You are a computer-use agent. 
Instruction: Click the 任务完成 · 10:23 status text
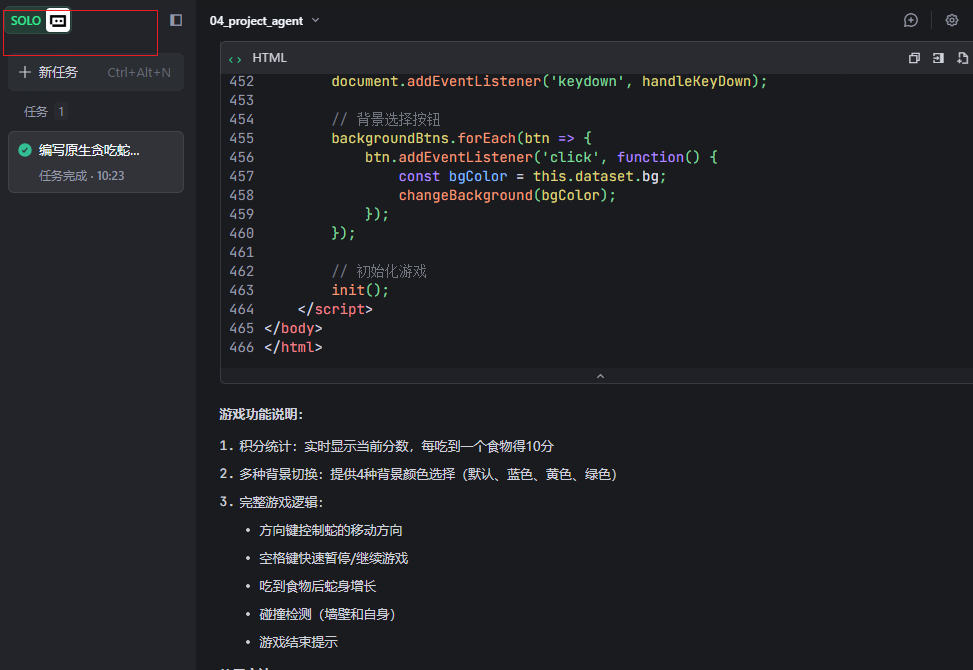click(81, 176)
